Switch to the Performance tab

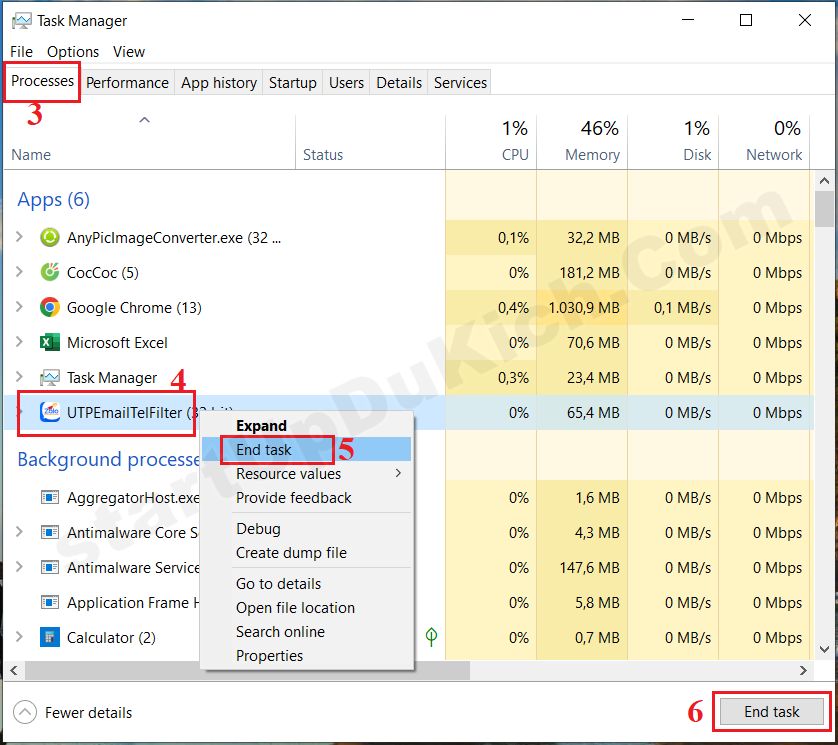point(127,83)
